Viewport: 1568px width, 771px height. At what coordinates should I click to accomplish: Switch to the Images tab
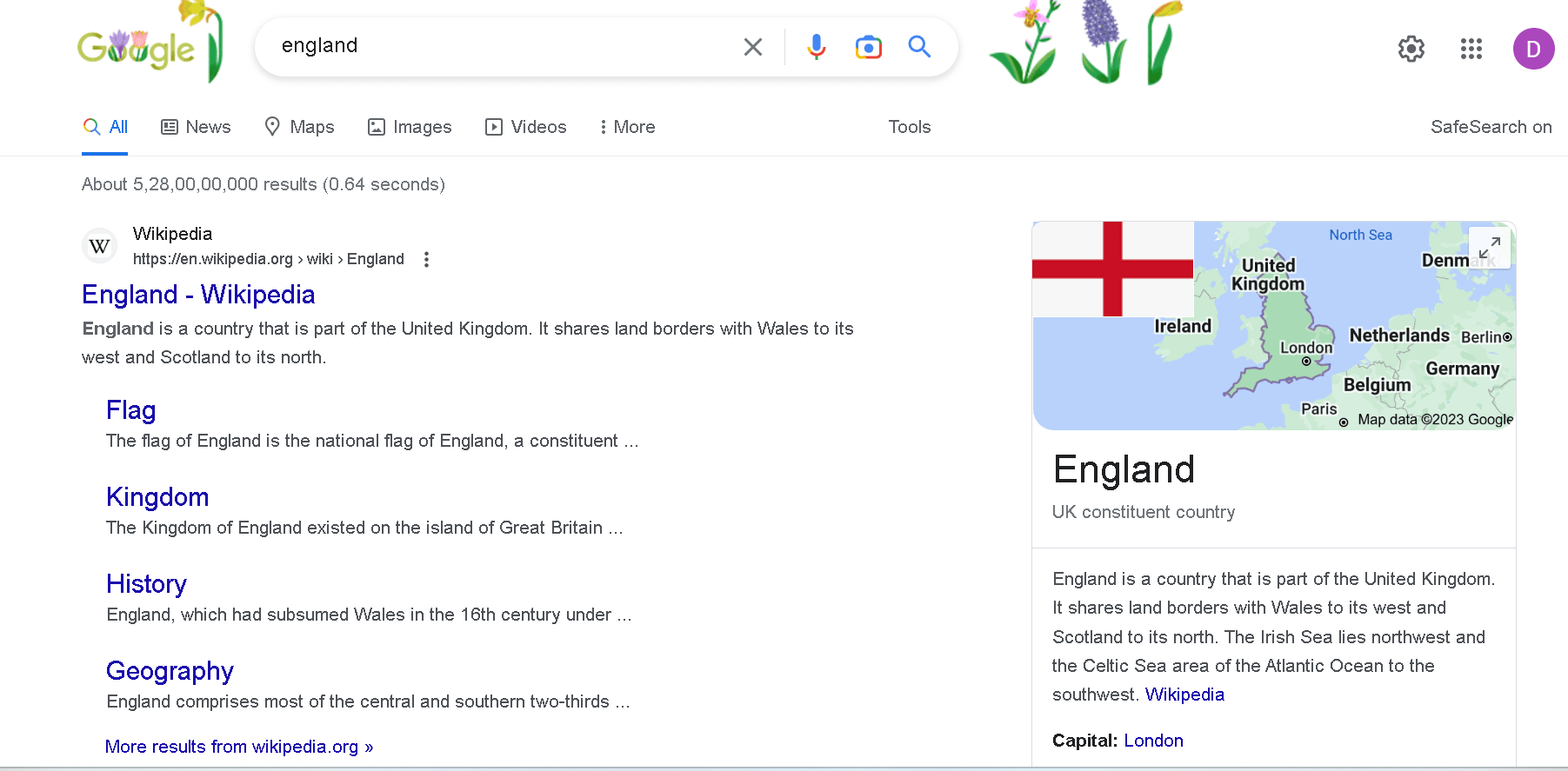coord(410,127)
